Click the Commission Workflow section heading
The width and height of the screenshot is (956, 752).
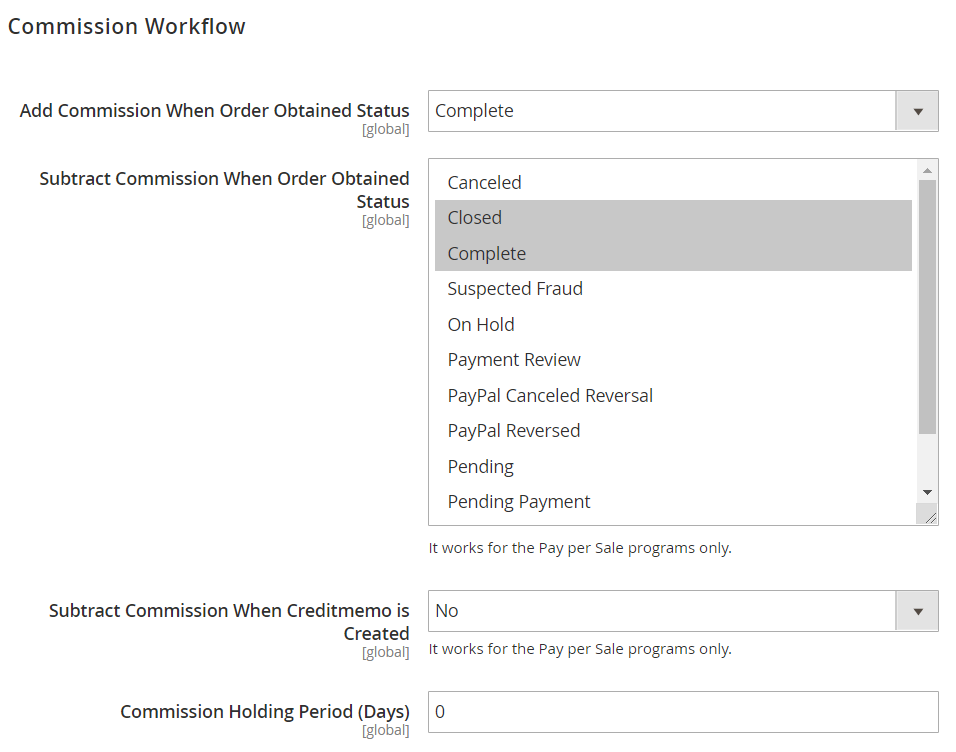tap(126, 26)
